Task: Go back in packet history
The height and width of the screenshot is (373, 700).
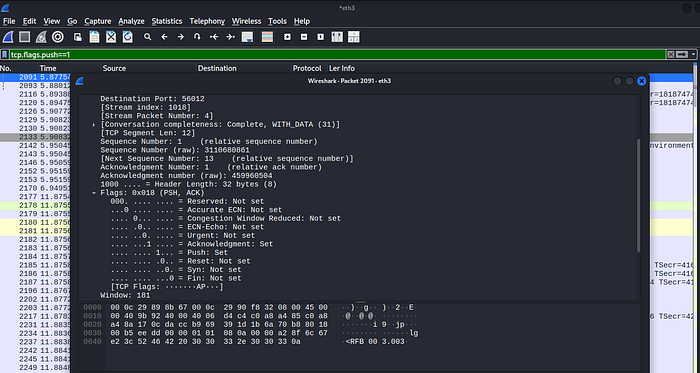Action: (x=164, y=37)
